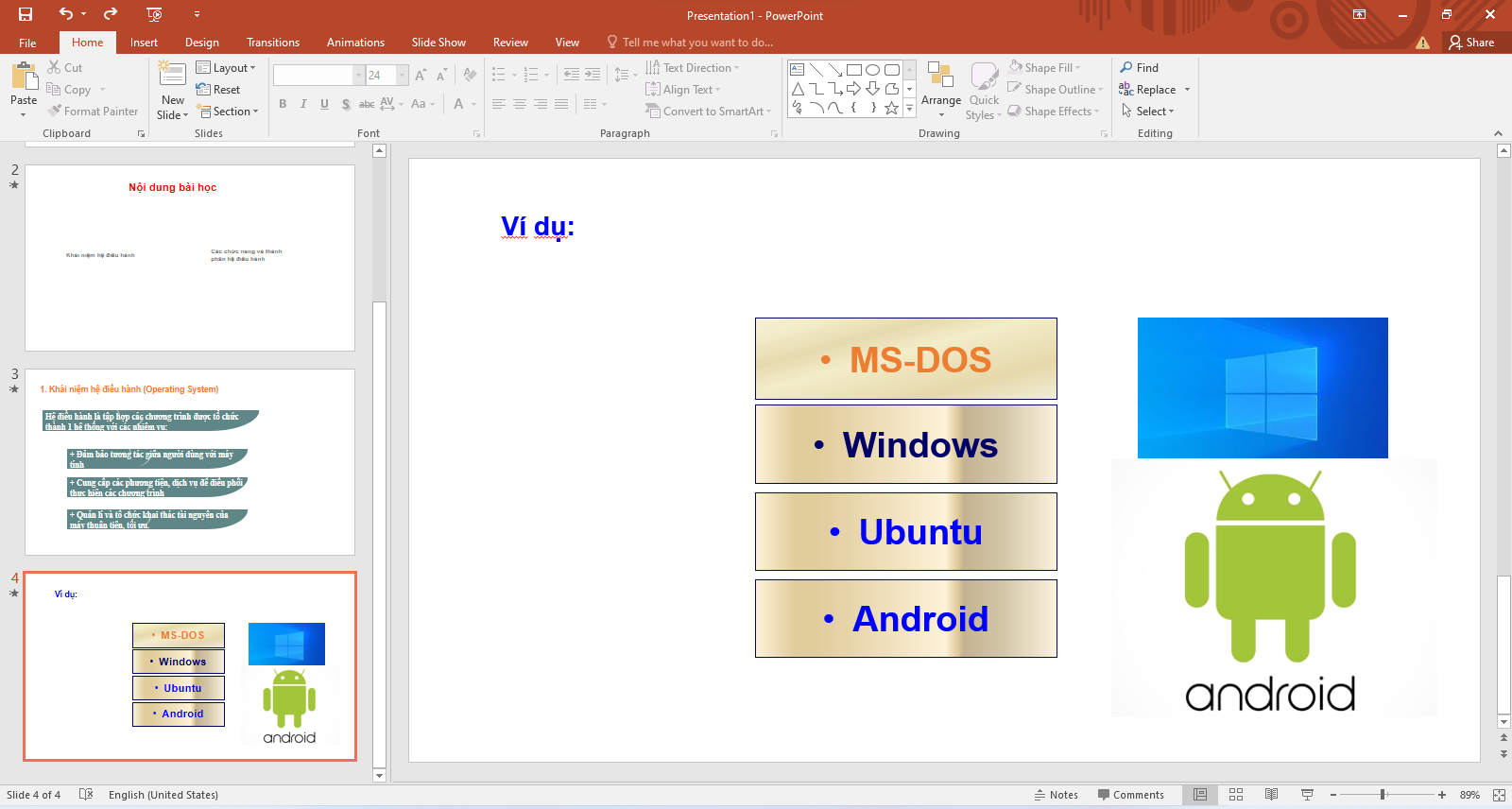Toggle bold formatting
The height and width of the screenshot is (809, 1512).
click(x=283, y=104)
